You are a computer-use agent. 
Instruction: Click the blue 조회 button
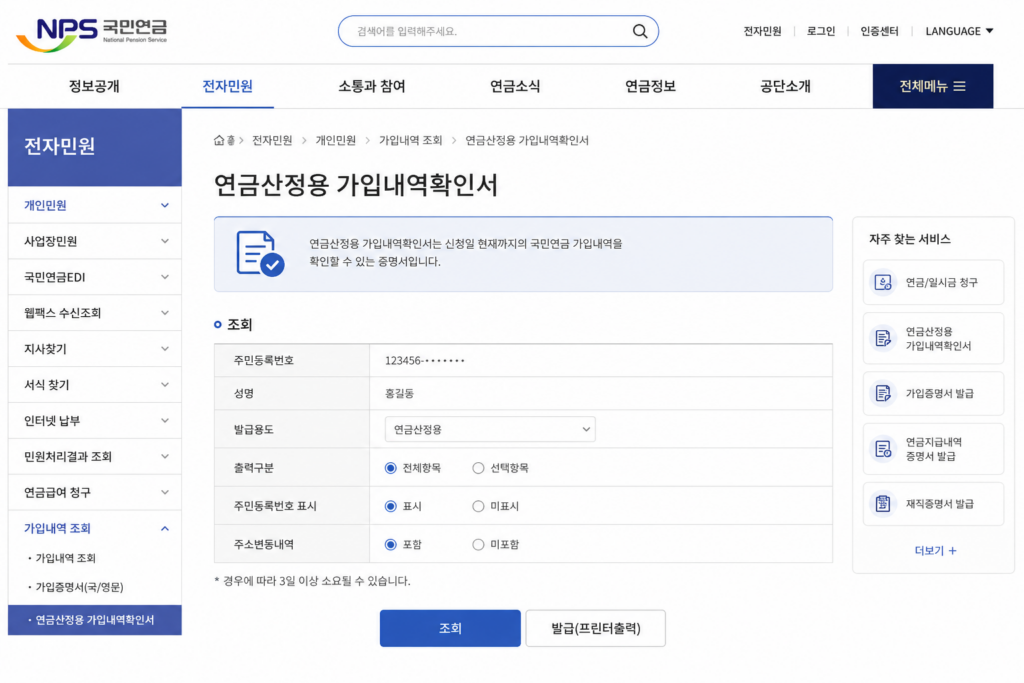[x=450, y=628]
